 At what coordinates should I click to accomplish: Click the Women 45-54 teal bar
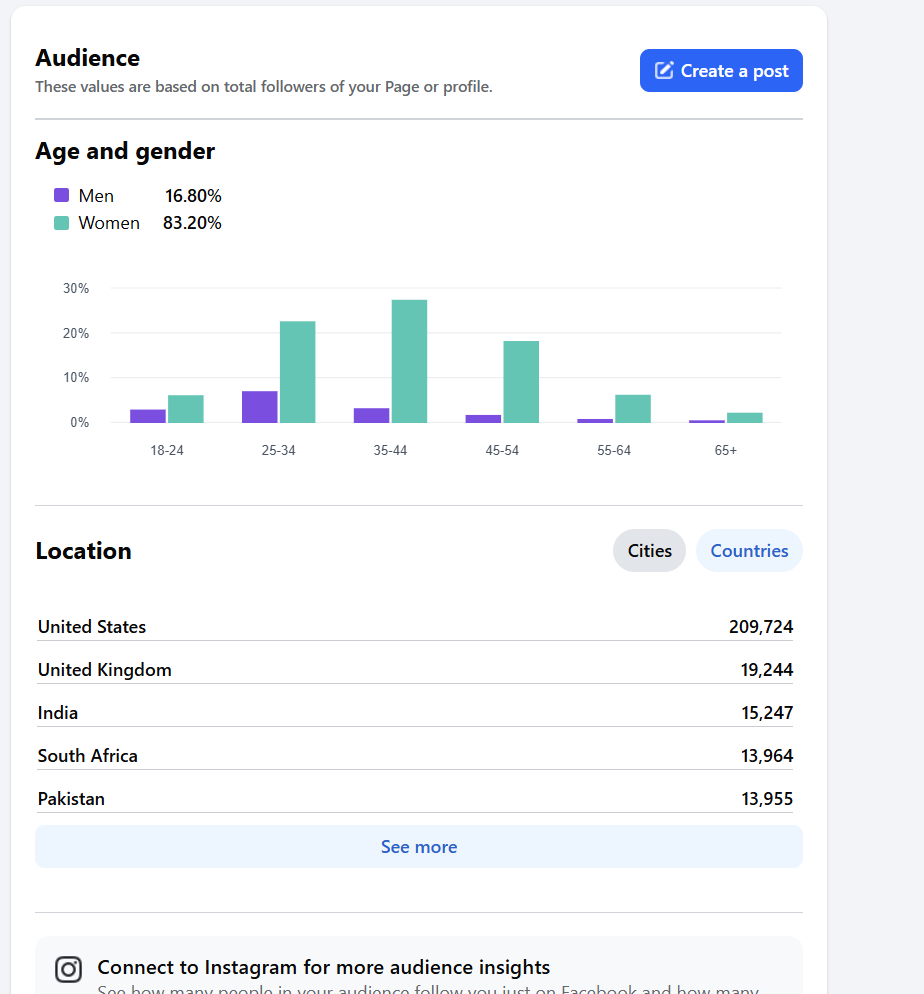521,382
